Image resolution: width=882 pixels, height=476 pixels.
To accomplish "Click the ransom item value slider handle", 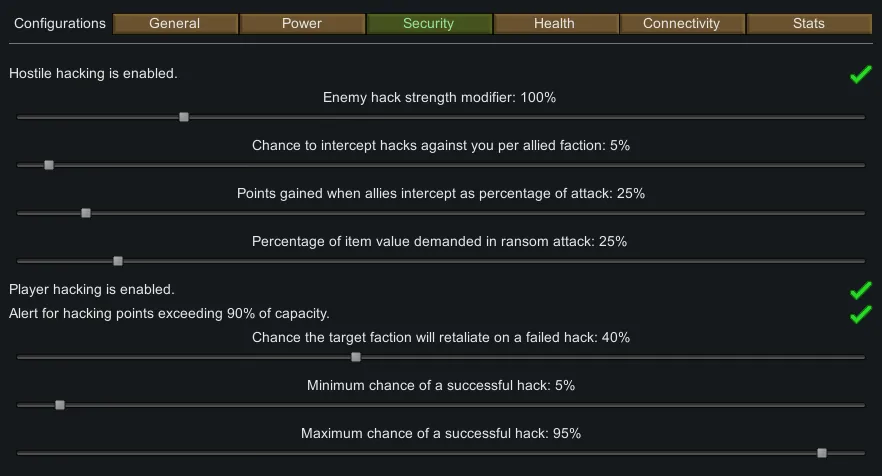I will click(x=118, y=261).
